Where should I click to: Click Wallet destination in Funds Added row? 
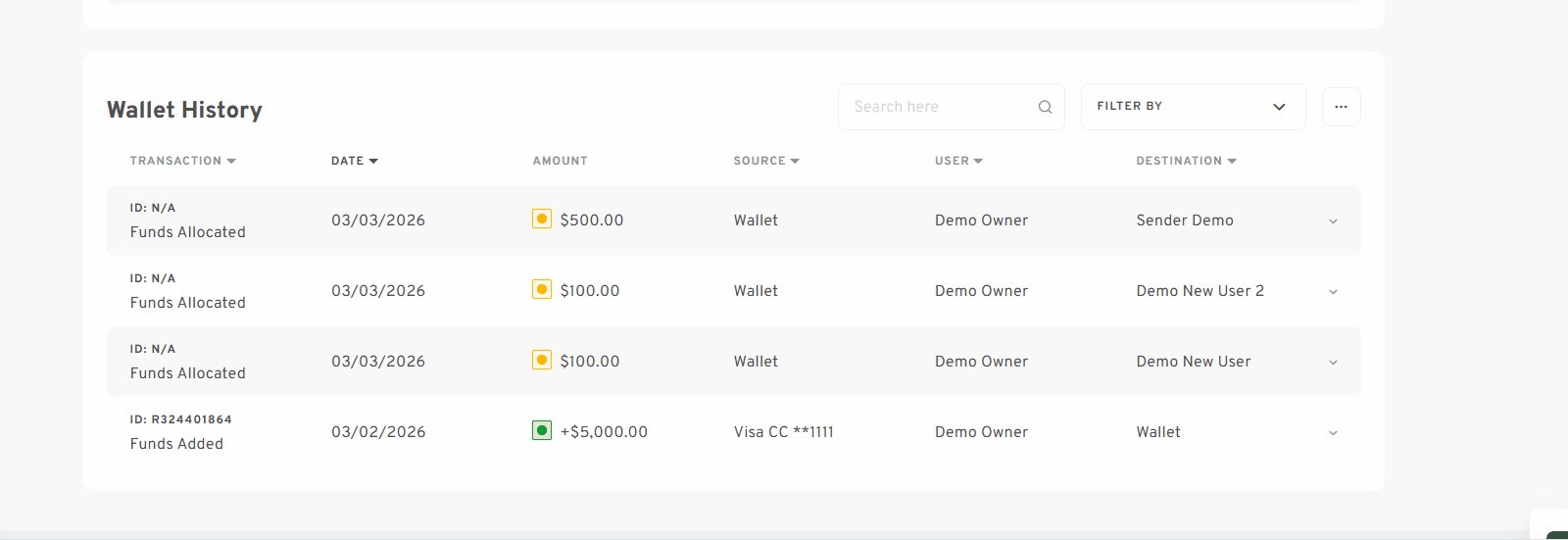[1158, 432]
